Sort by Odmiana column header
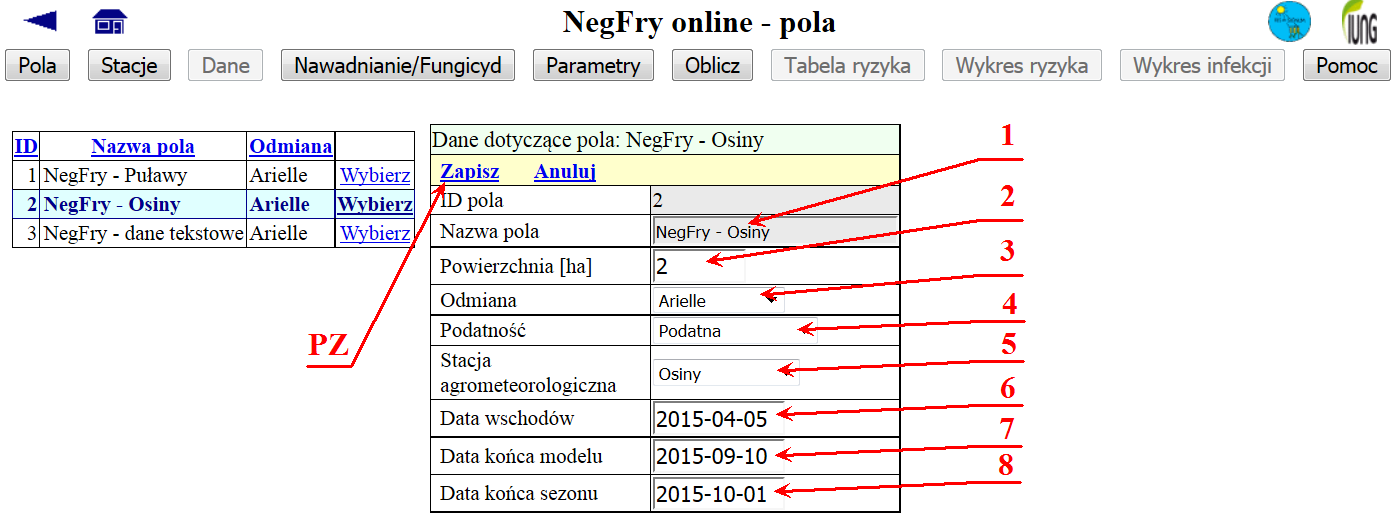1396x516 pixels. coord(291,147)
